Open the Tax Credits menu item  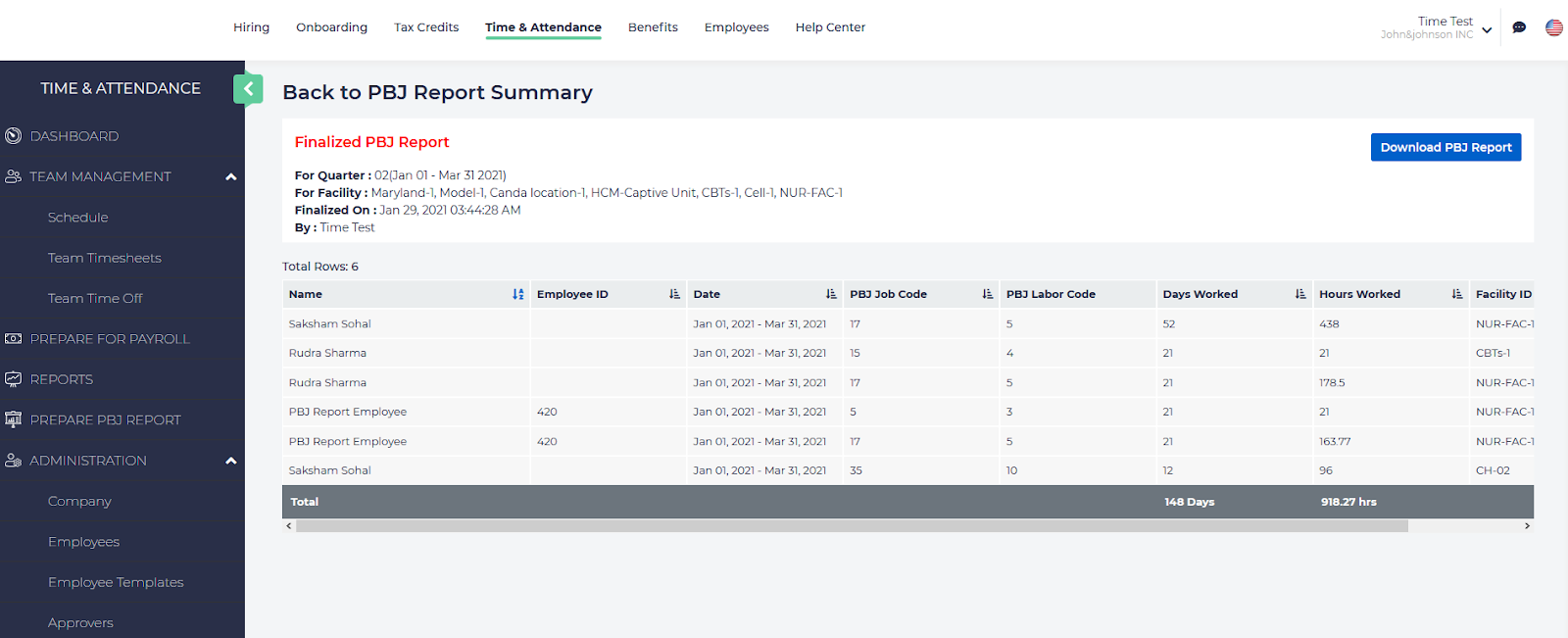(426, 27)
